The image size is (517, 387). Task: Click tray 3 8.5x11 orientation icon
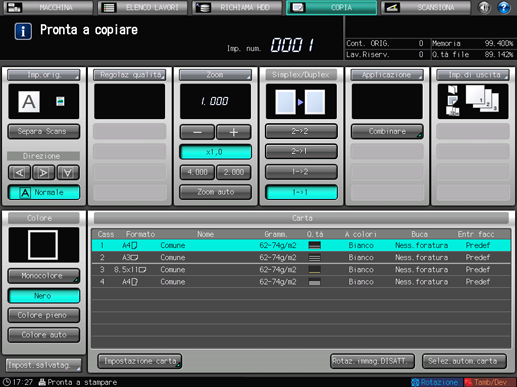point(142,270)
